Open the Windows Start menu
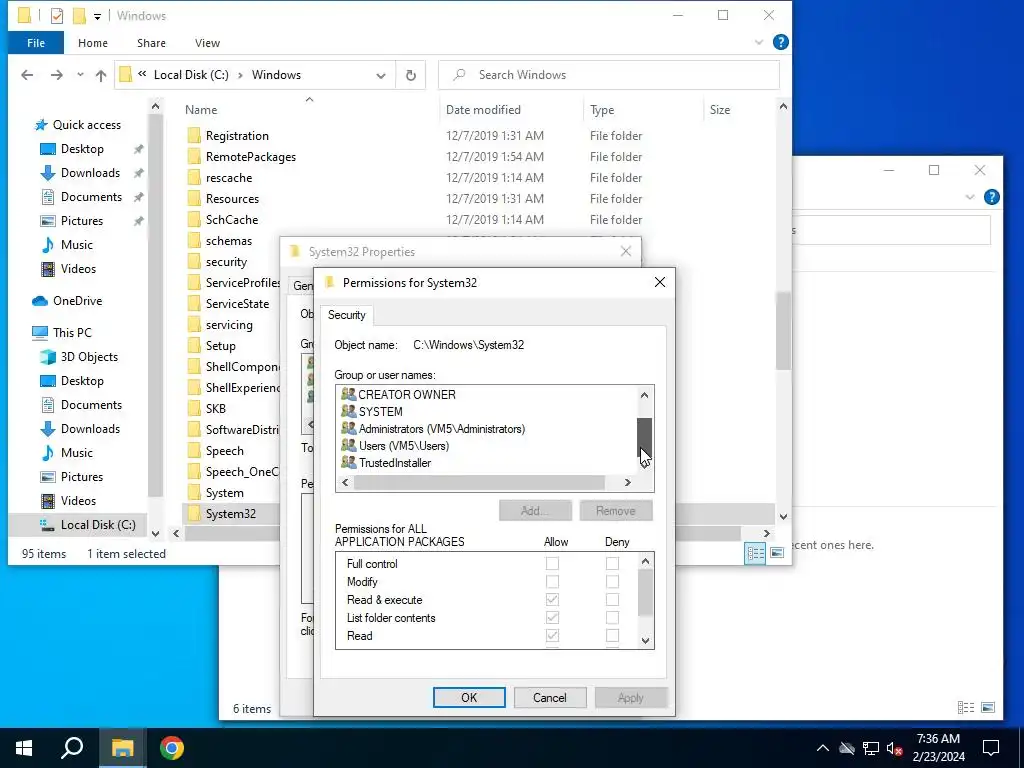The image size is (1024, 768). pyautogui.click(x=24, y=748)
